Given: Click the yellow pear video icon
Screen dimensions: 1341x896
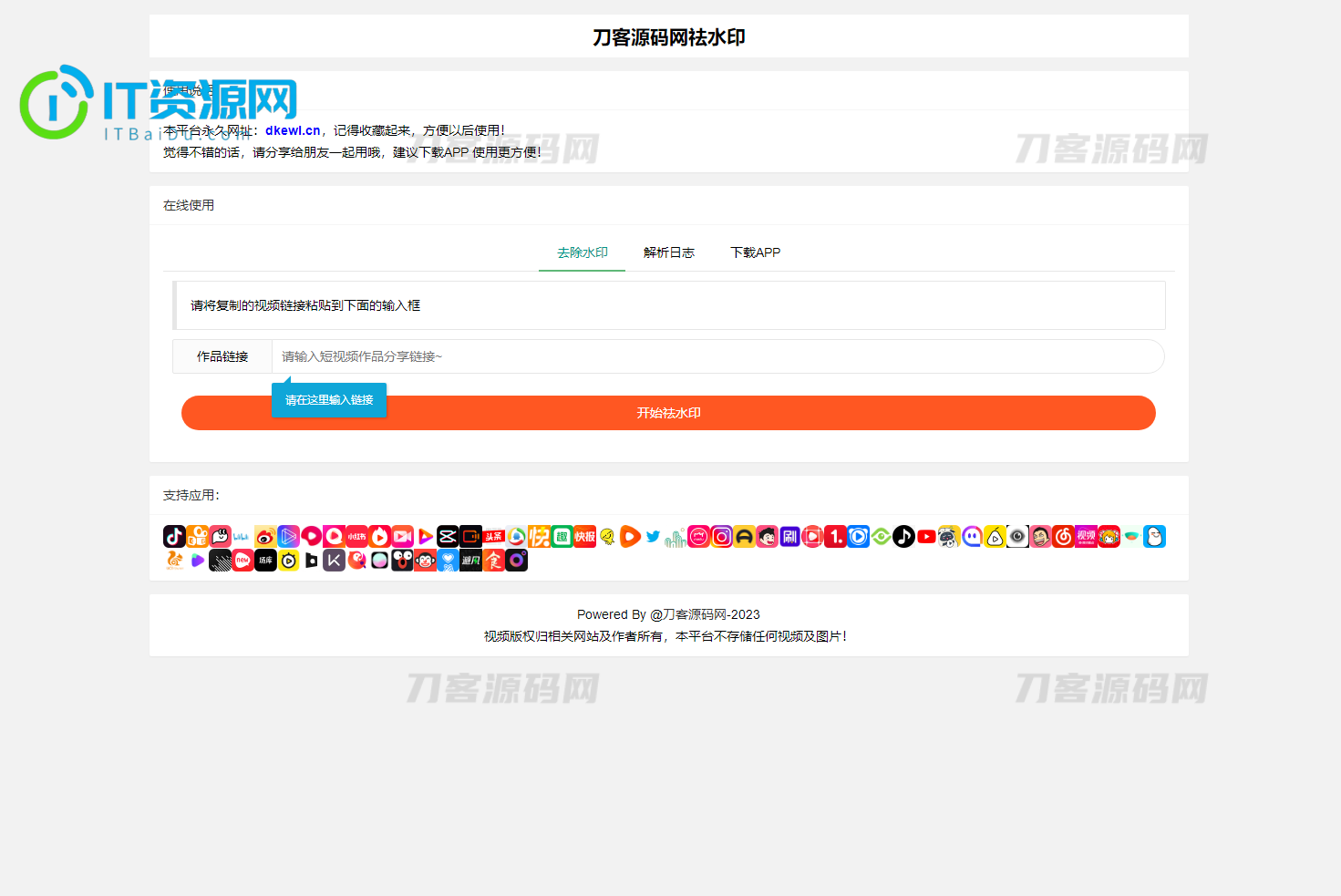Looking at the screenshot, I should point(995,536).
